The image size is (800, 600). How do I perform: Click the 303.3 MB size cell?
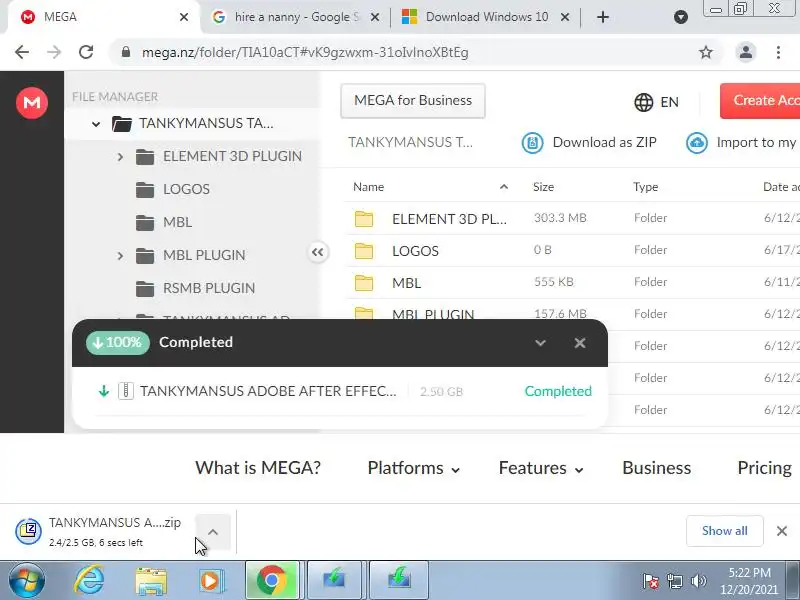pyautogui.click(x=560, y=218)
